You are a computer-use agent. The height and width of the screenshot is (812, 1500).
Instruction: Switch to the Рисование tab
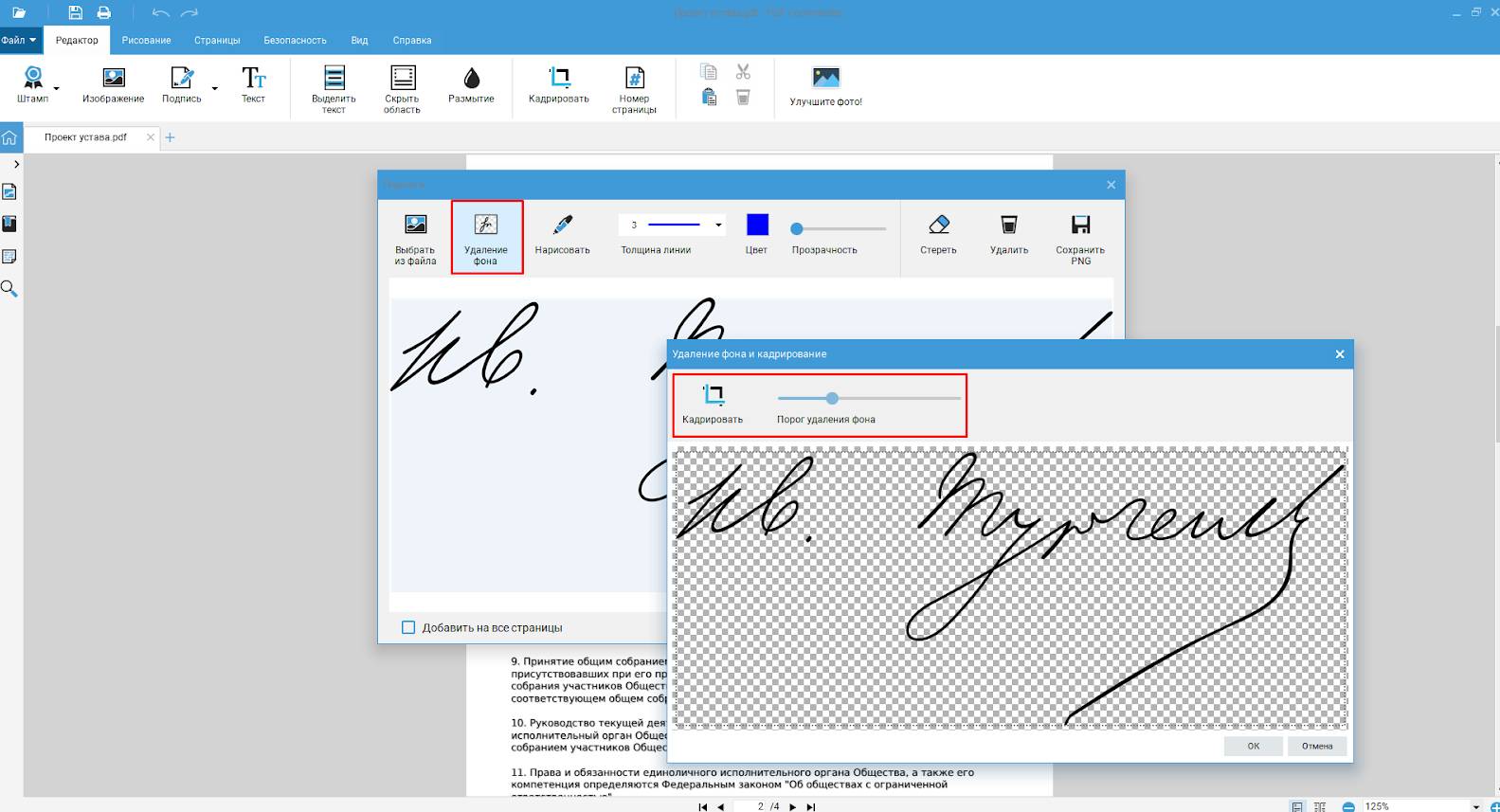click(146, 41)
